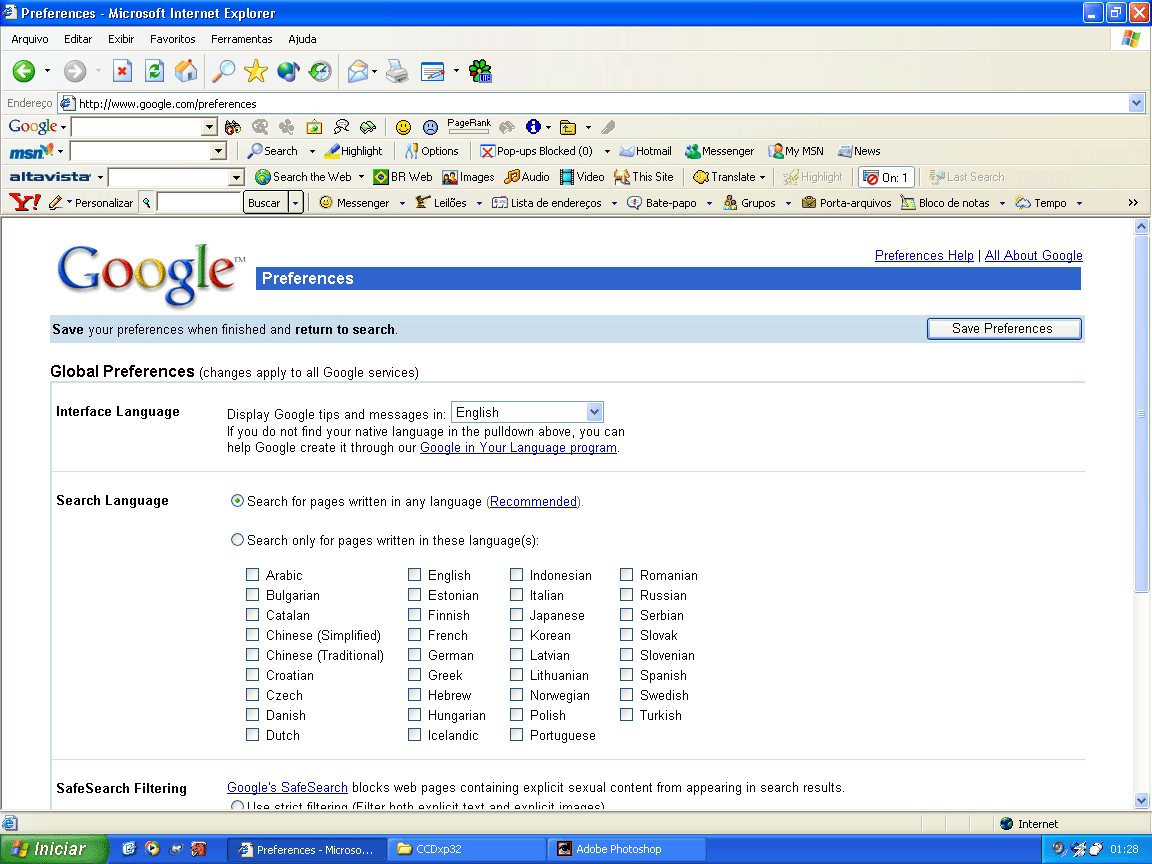1152x864 pixels.
Task: Open the History clock icon
Action: click(x=320, y=71)
